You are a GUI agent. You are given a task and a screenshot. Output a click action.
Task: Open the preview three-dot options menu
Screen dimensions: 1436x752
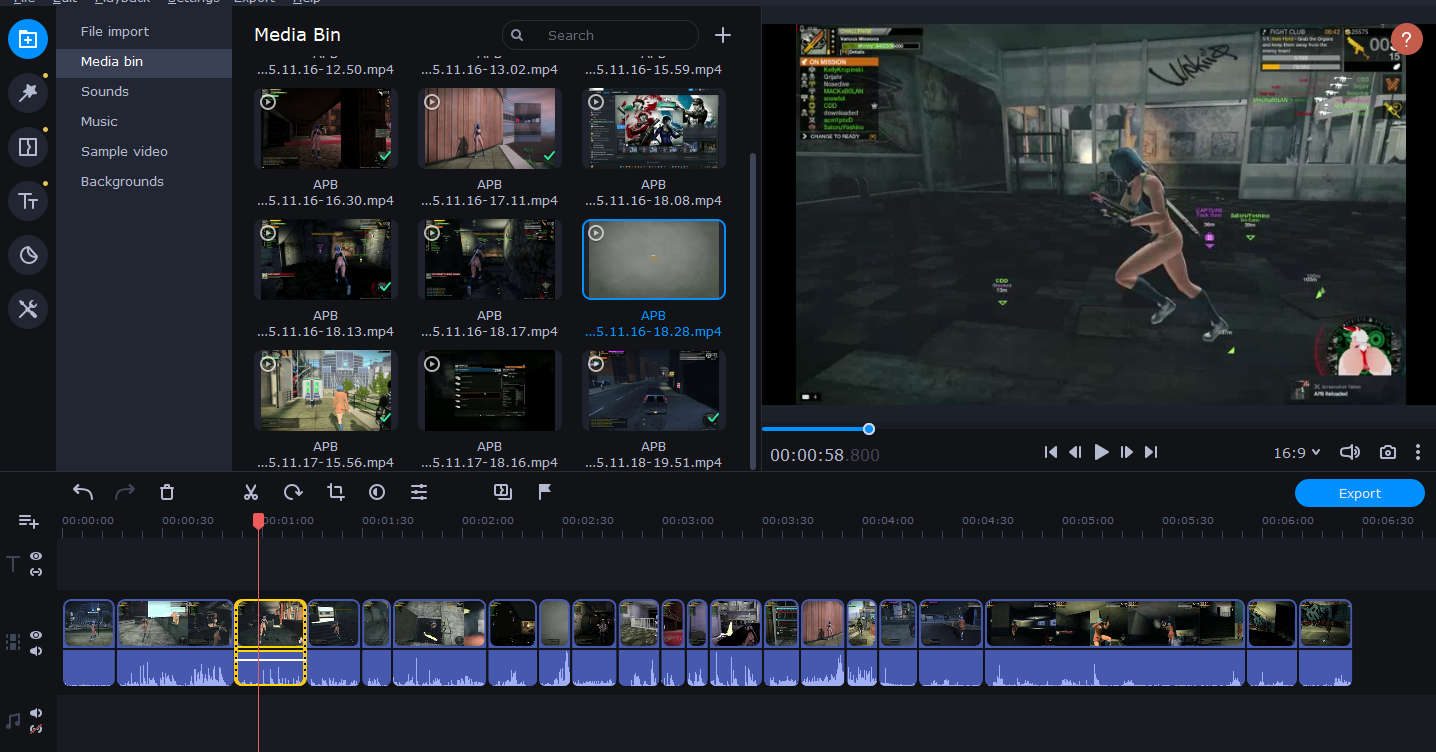tap(1418, 452)
